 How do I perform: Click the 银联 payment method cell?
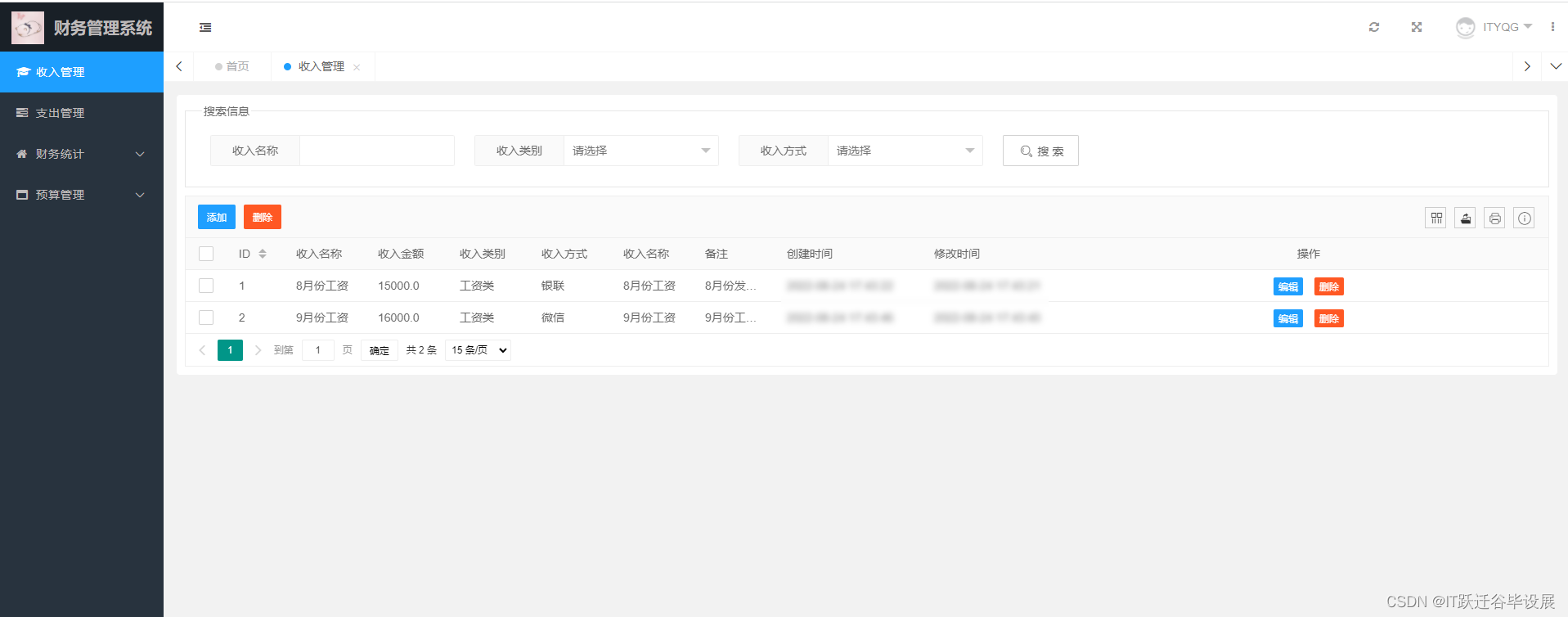(x=553, y=286)
